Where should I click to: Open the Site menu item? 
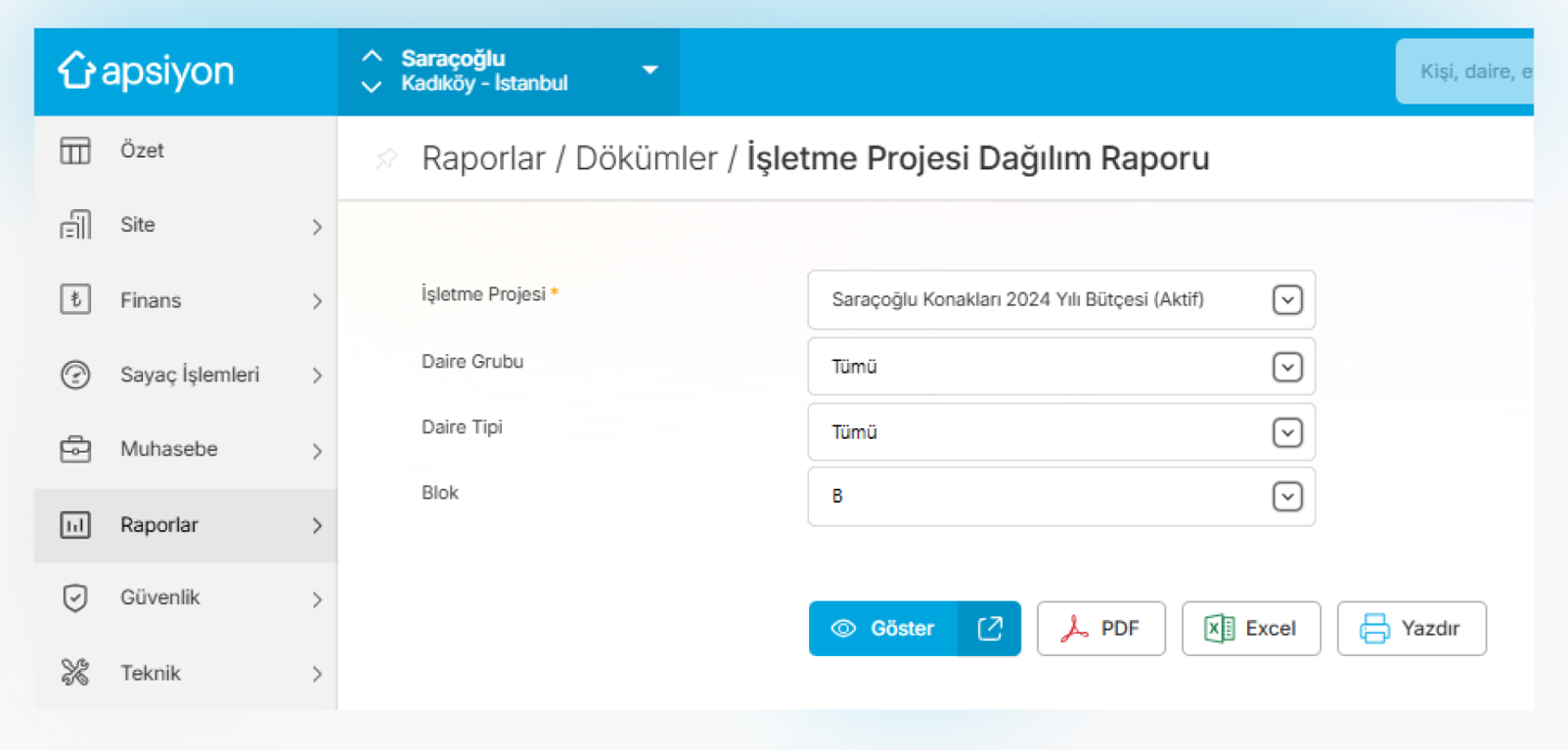(x=186, y=225)
